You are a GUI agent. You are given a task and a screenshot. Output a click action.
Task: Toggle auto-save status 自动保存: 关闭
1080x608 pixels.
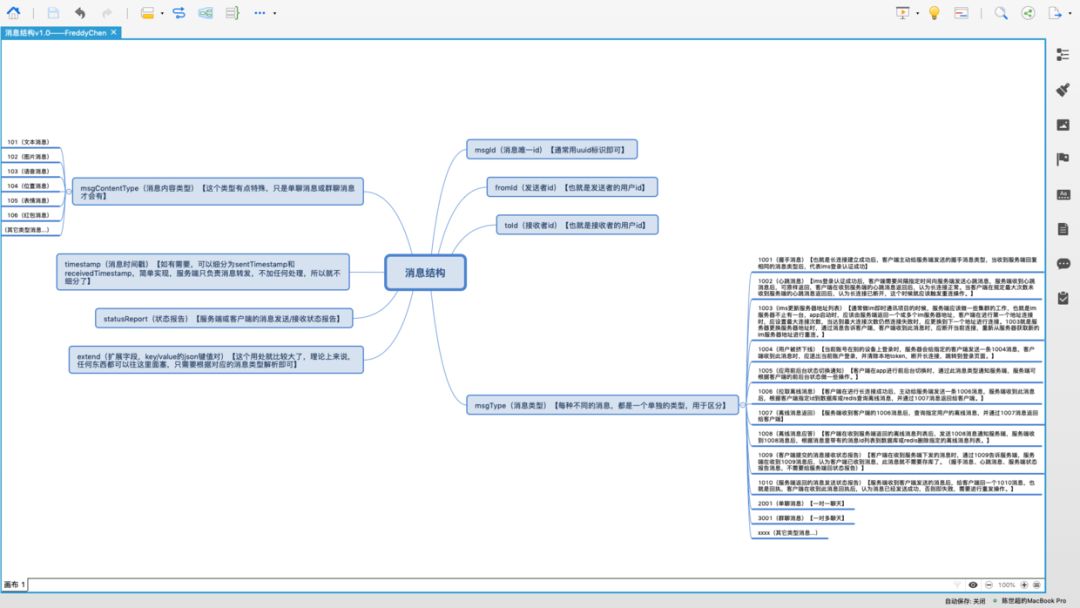[965, 601]
